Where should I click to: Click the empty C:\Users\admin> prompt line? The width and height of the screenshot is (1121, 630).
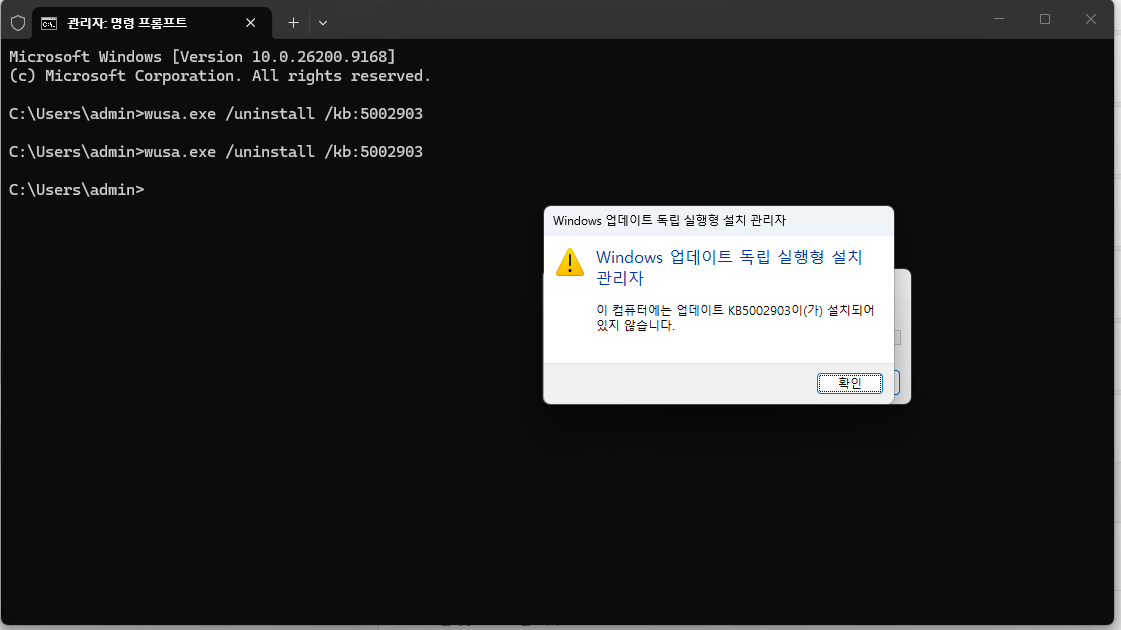coord(76,190)
